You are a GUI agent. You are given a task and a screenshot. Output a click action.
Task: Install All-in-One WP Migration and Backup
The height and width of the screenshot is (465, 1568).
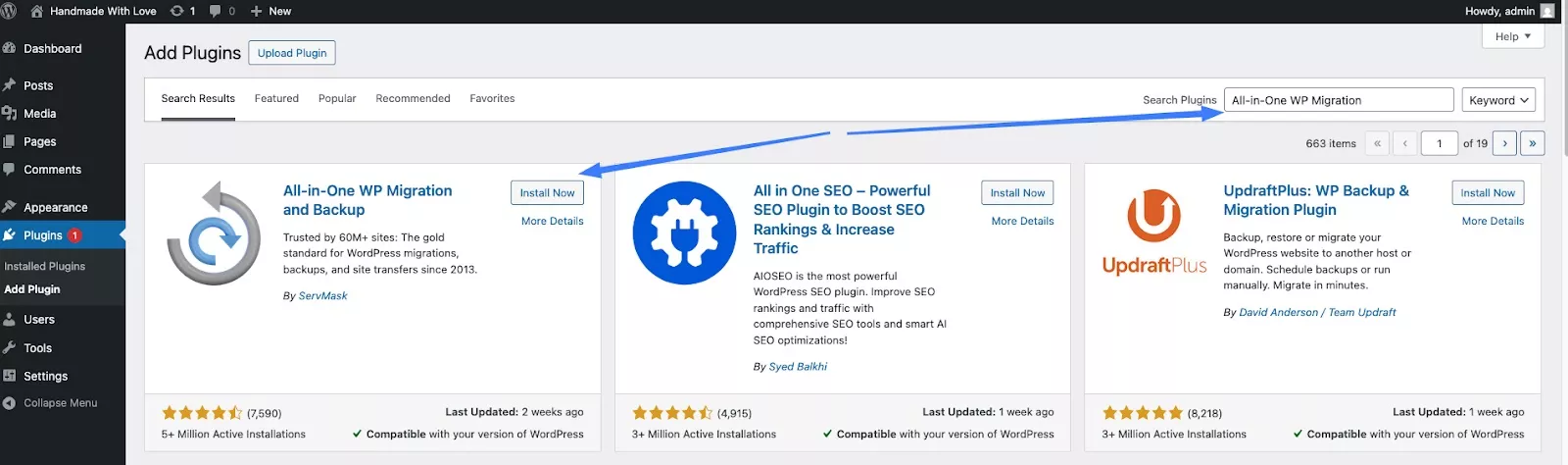[x=547, y=193]
